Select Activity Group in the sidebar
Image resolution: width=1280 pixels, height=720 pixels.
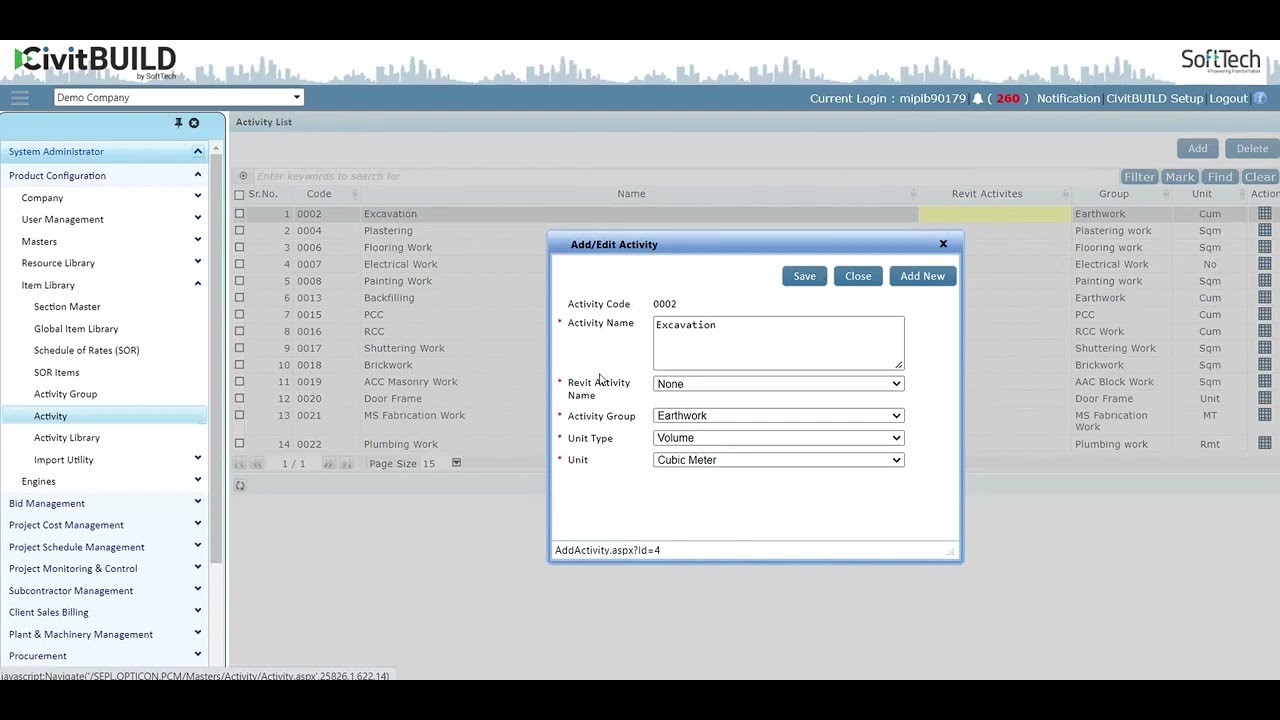65,394
